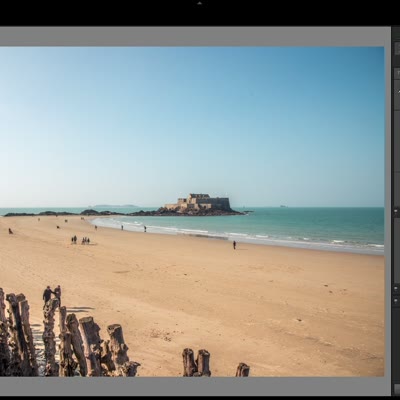Click the gray canvas margin below the photo

point(193,386)
